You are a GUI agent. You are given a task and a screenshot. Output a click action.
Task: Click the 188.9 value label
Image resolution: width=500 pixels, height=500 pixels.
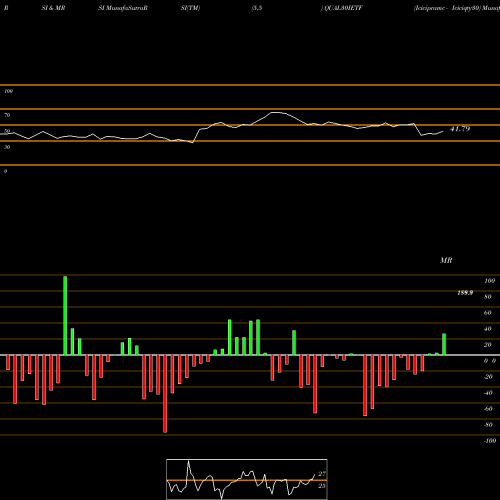pyautogui.click(x=465, y=293)
